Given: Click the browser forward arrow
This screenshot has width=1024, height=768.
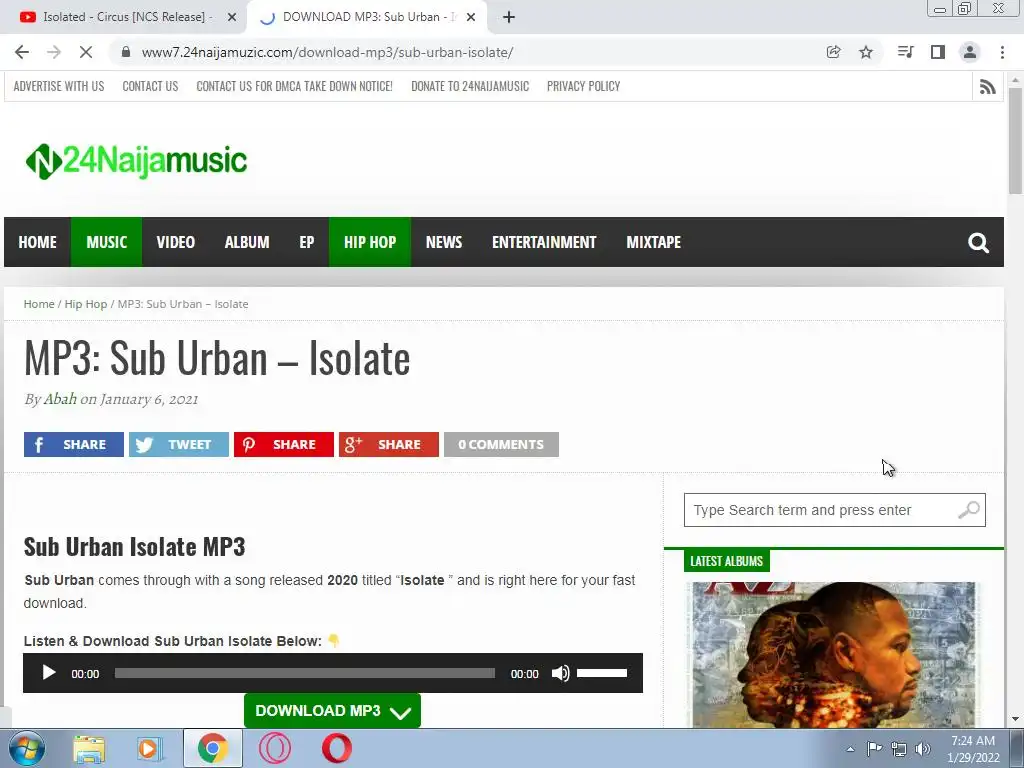Looking at the screenshot, I should coord(54,52).
